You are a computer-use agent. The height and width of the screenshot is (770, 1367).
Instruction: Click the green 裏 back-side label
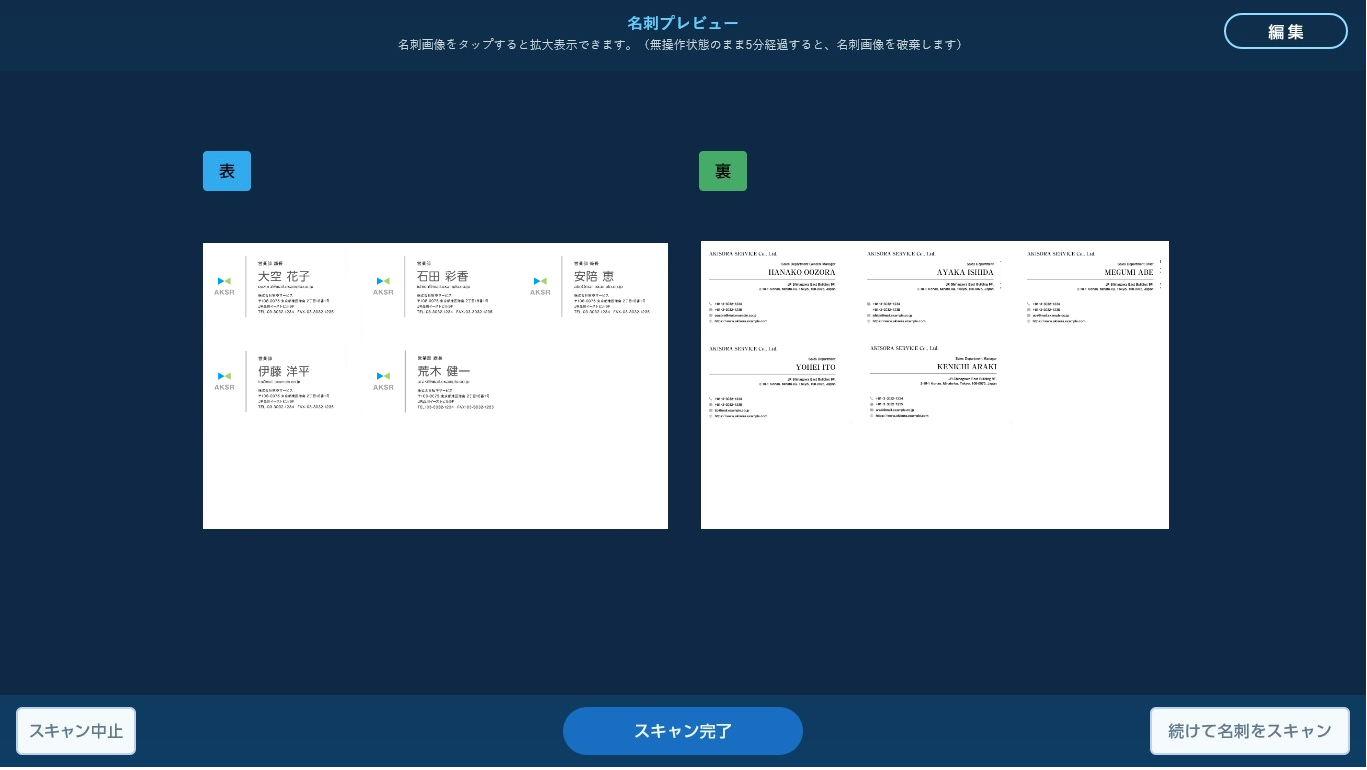pyautogui.click(x=722, y=171)
